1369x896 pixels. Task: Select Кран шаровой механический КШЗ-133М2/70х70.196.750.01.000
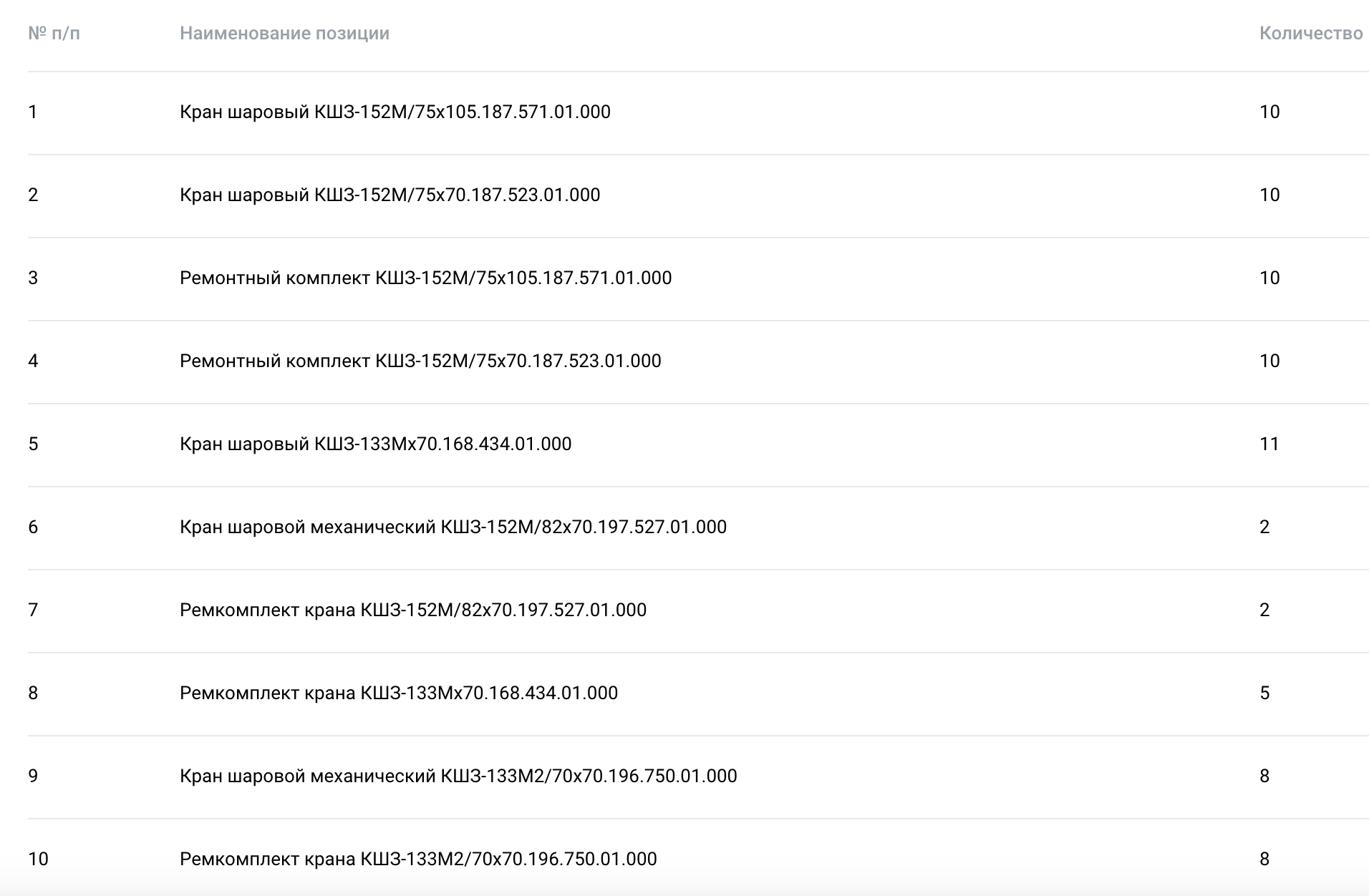(458, 776)
